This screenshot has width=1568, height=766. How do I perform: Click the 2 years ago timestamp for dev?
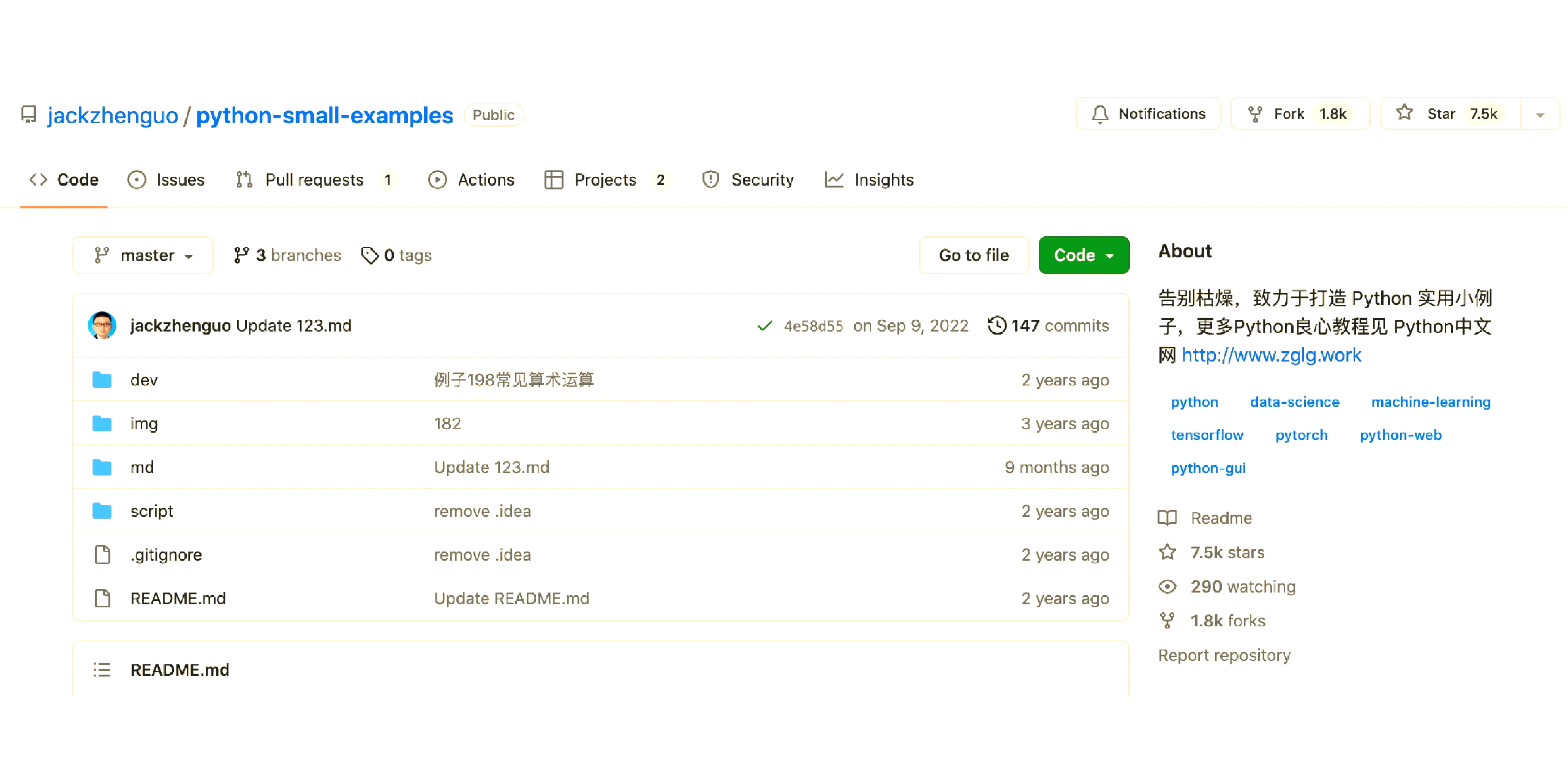pos(1065,380)
